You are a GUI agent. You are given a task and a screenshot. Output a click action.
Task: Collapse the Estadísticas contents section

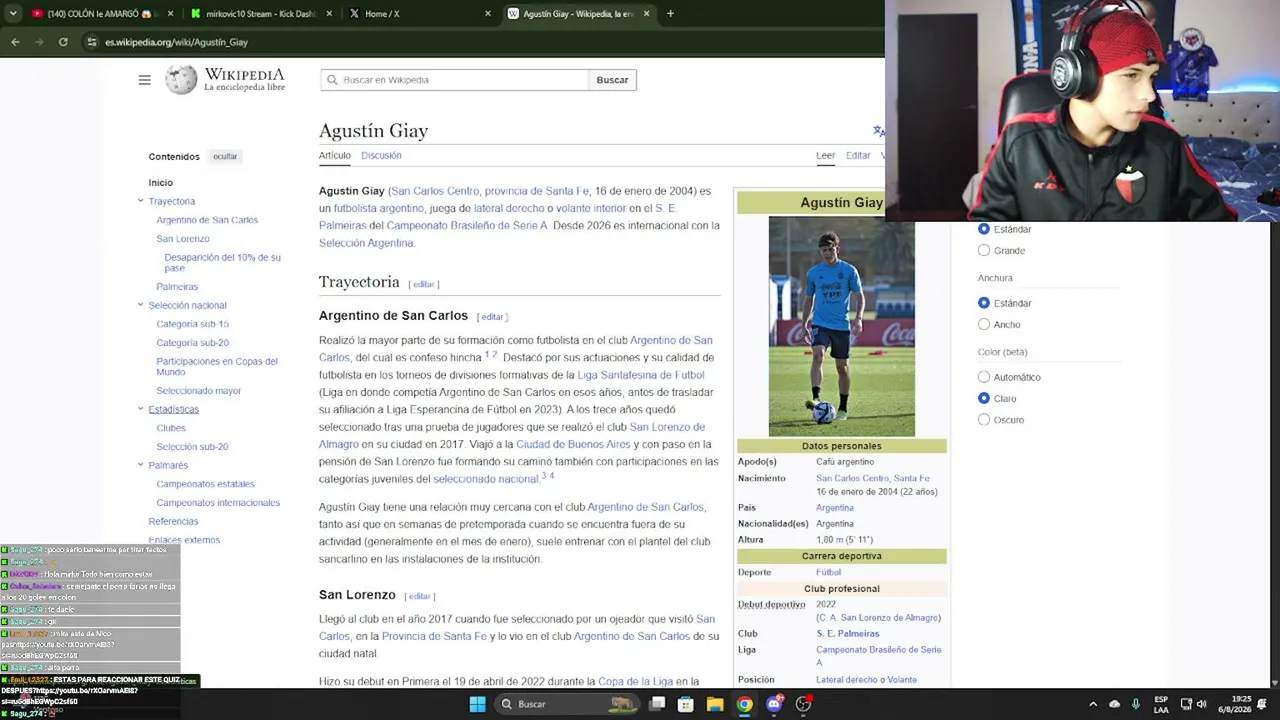point(141,409)
